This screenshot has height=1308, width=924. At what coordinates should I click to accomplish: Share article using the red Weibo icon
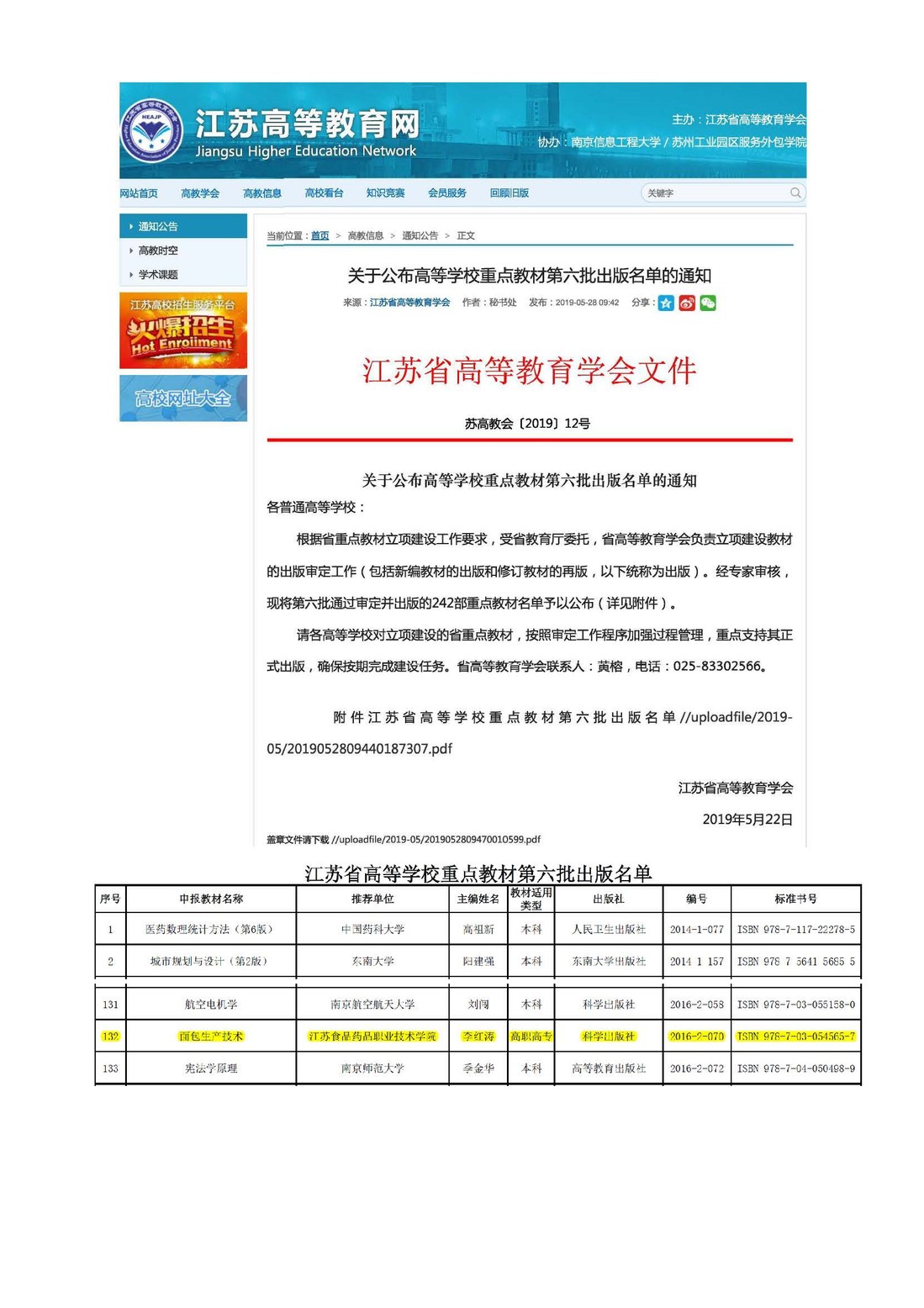[687, 303]
